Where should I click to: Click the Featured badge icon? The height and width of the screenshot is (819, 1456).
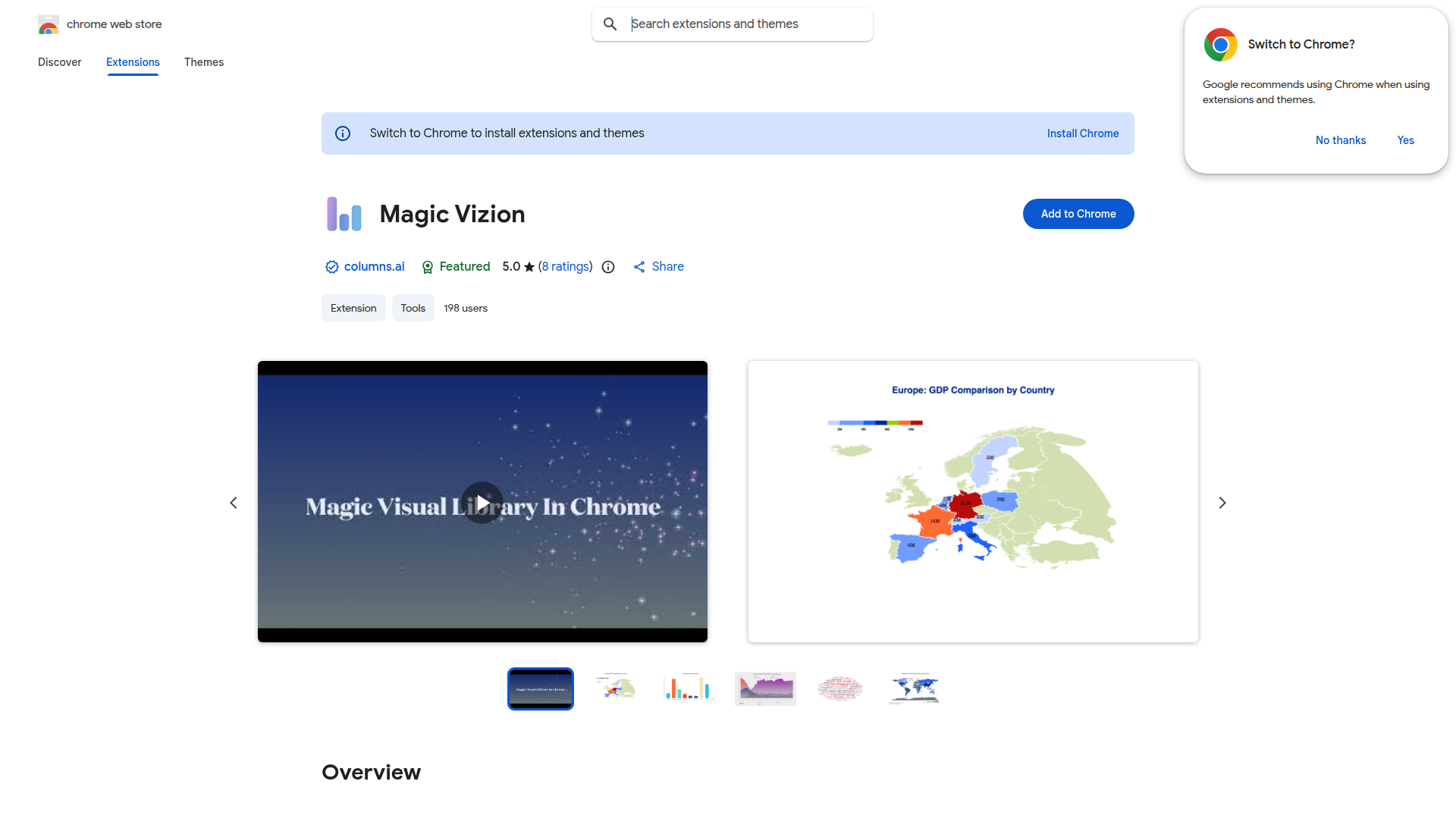tap(428, 267)
